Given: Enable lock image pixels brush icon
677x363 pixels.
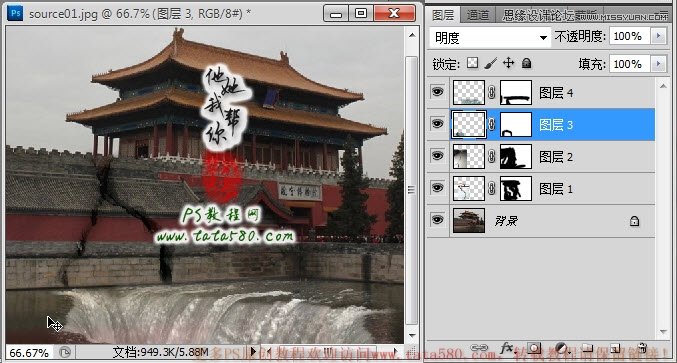Looking at the screenshot, I should (490, 63).
